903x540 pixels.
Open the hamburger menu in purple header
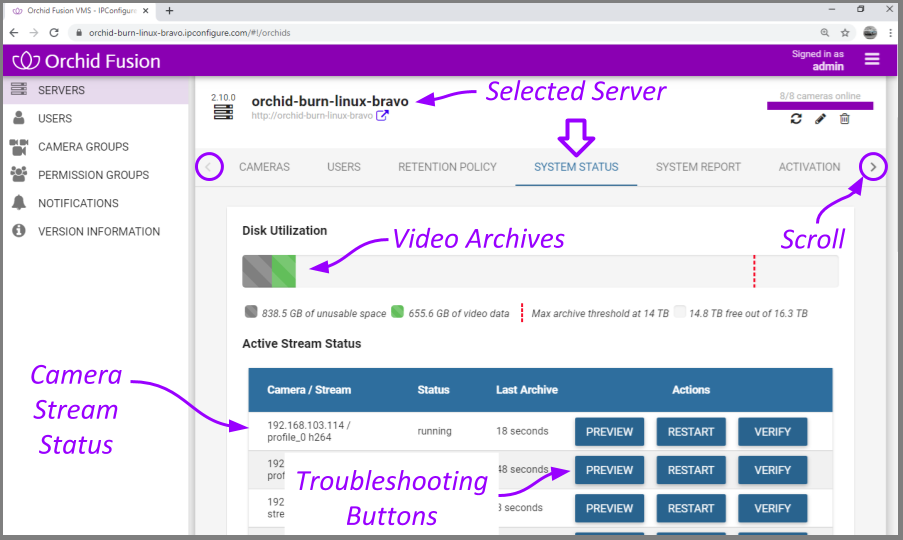click(x=871, y=59)
